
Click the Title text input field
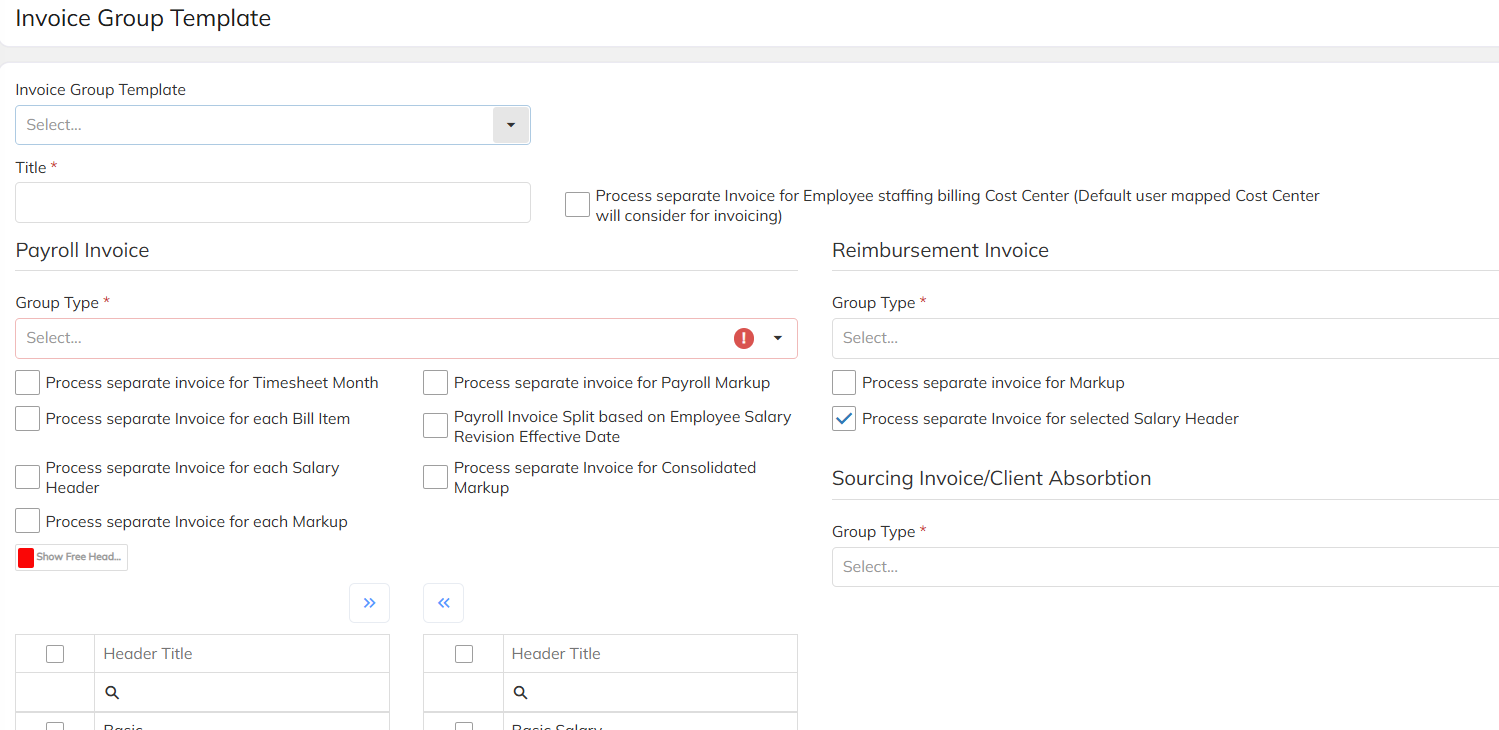click(x=272, y=203)
